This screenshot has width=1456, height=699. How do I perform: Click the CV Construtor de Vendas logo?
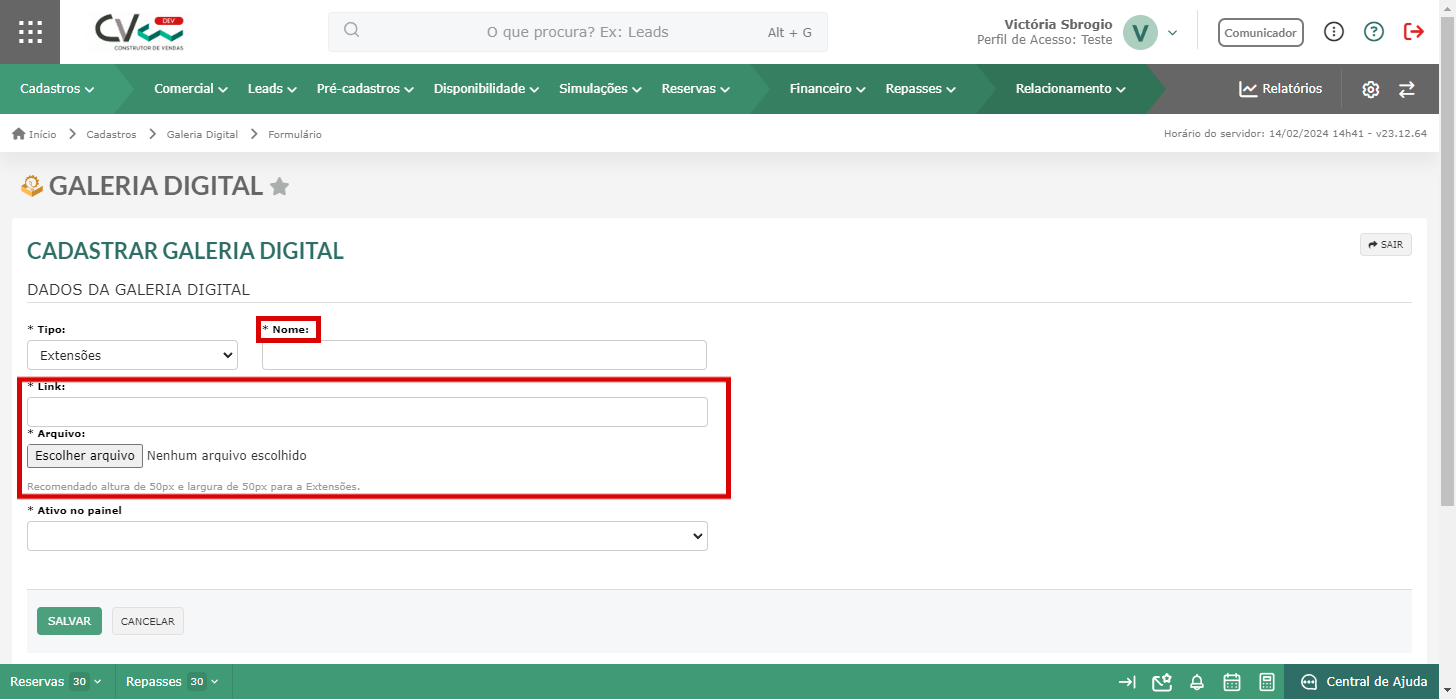pos(140,32)
